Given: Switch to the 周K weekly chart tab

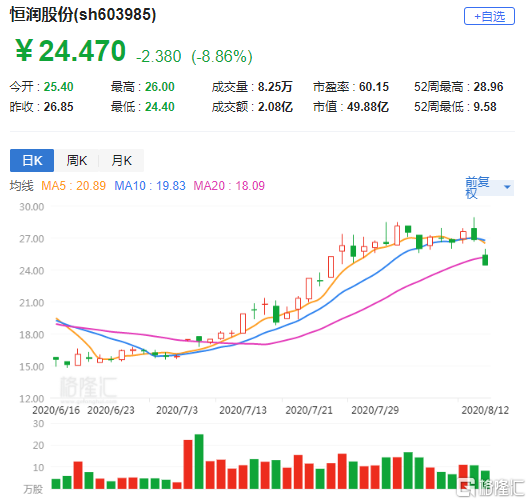Looking at the screenshot, I should coord(77,160).
